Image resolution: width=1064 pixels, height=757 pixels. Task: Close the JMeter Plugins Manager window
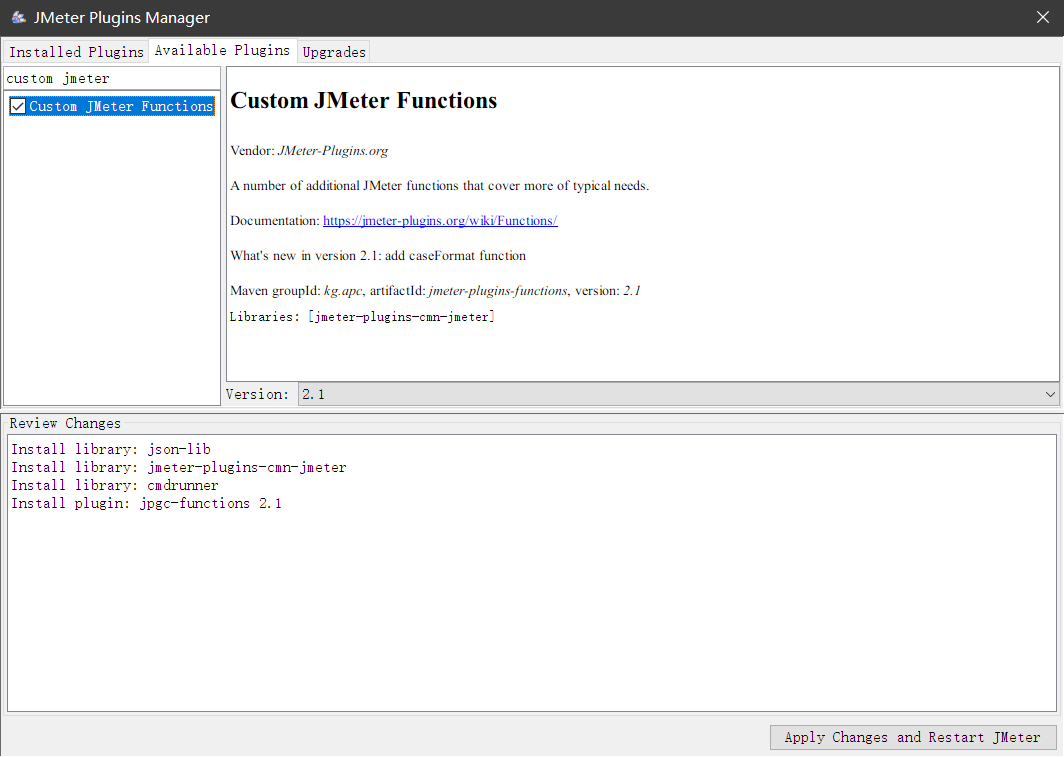pyautogui.click(x=1043, y=17)
